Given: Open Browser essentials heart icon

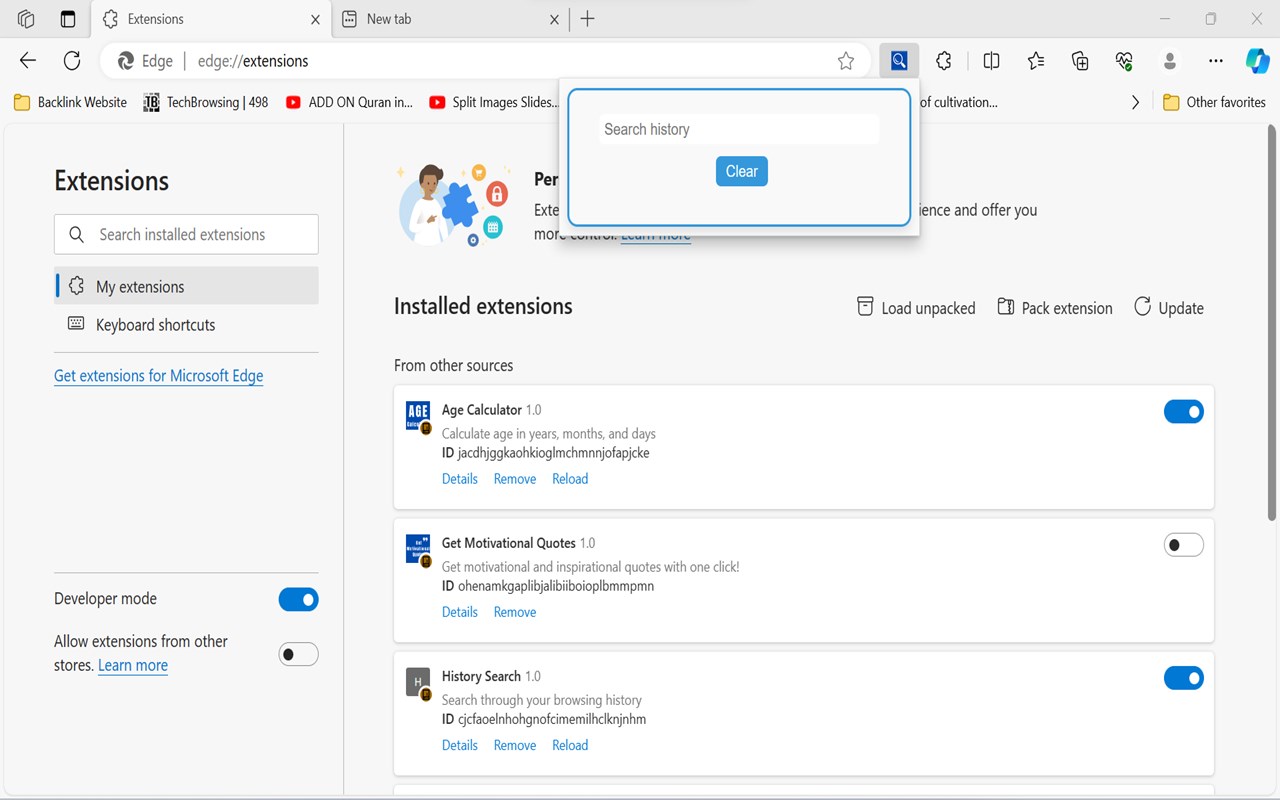Looking at the screenshot, I should (x=1124, y=61).
